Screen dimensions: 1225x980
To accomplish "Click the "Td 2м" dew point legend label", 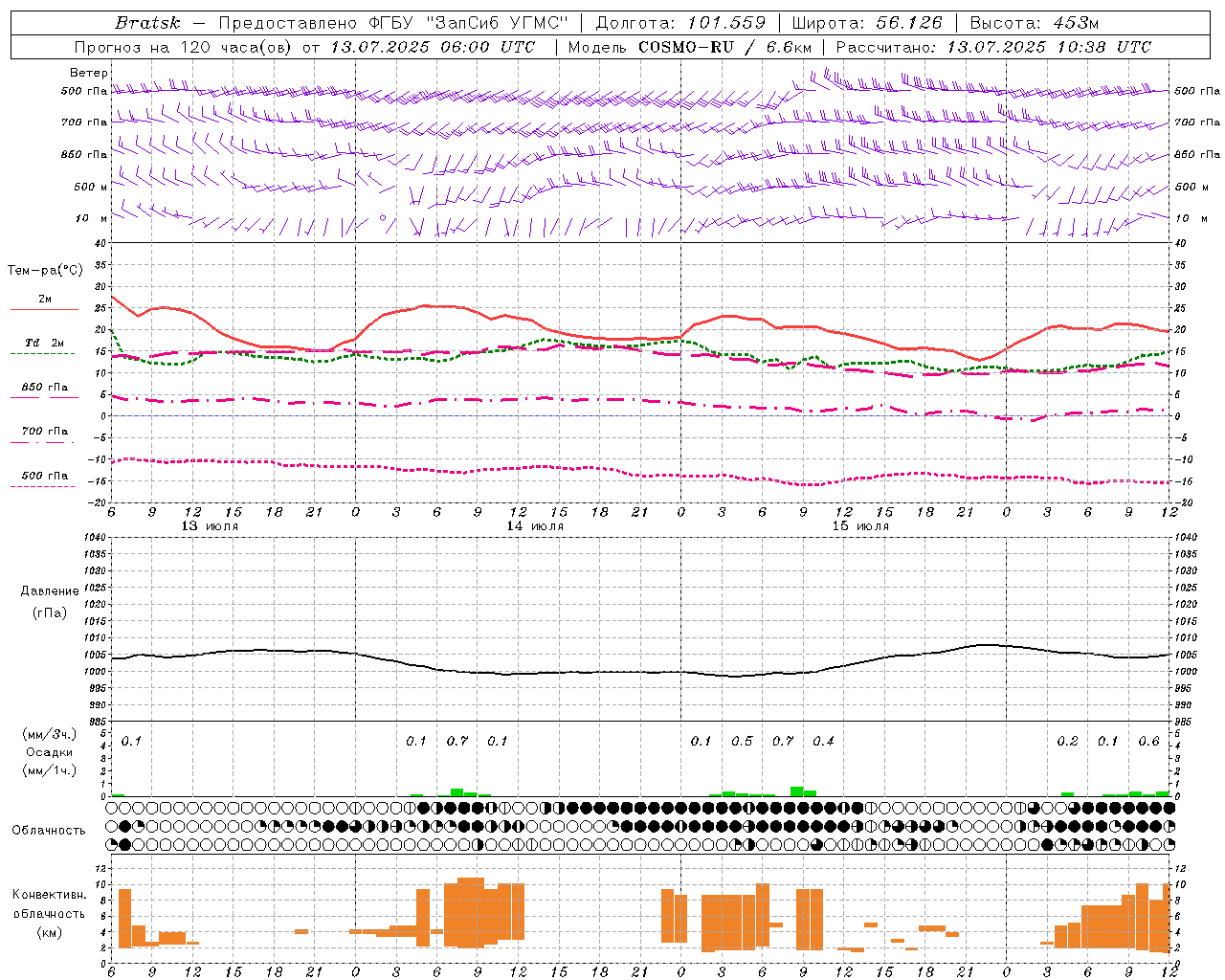I will (x=44, y=343).
